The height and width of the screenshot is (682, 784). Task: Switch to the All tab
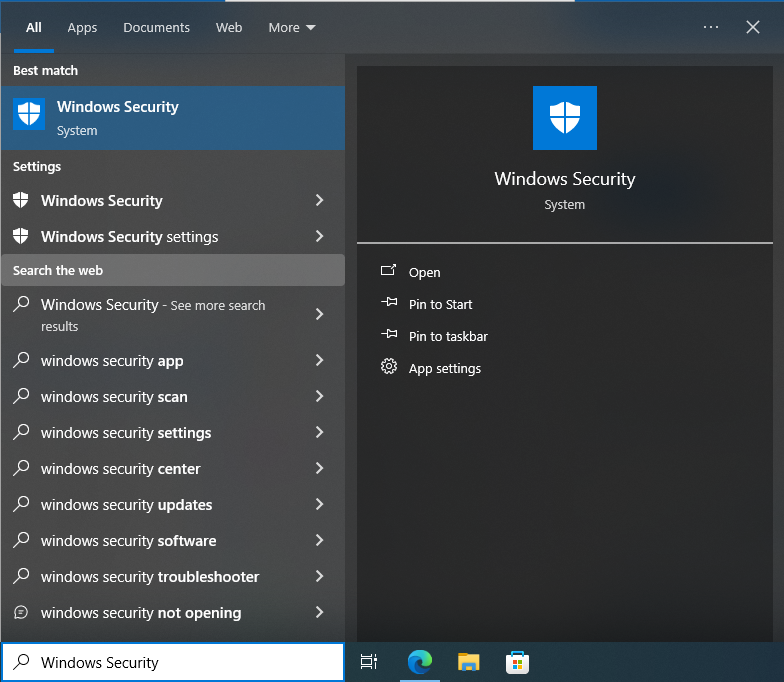[34, 28]
